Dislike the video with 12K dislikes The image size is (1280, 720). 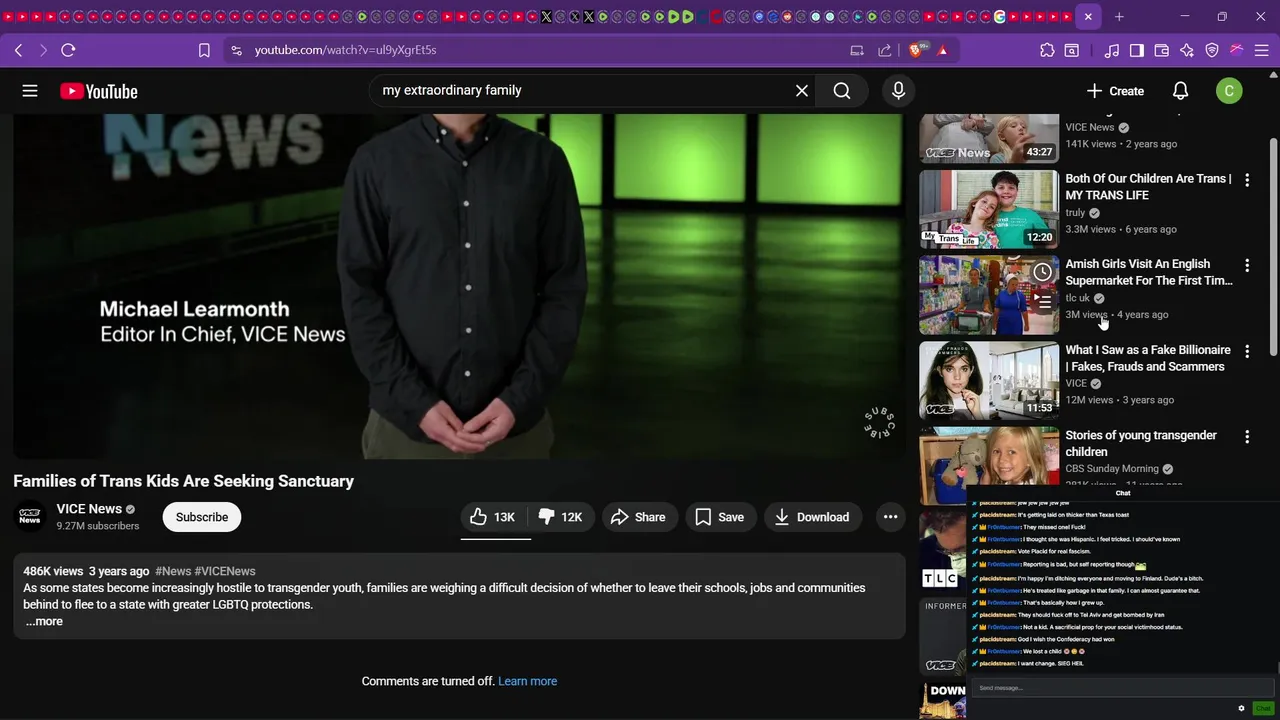(562, 517)
